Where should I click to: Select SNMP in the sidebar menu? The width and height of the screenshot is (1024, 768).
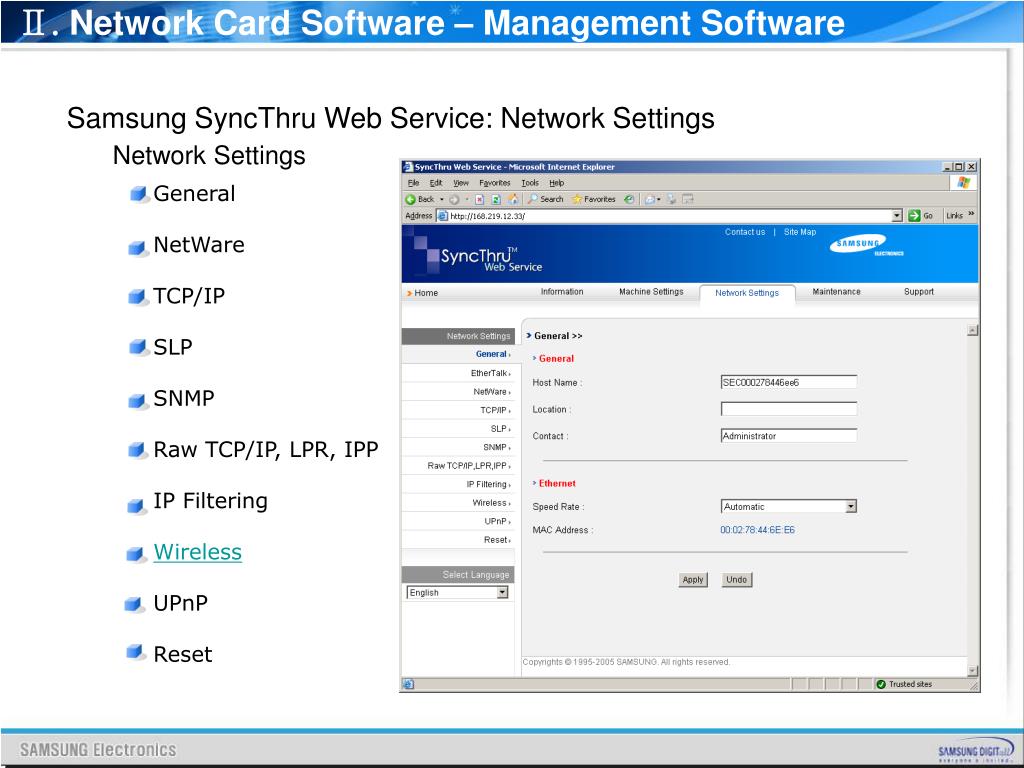458,447
